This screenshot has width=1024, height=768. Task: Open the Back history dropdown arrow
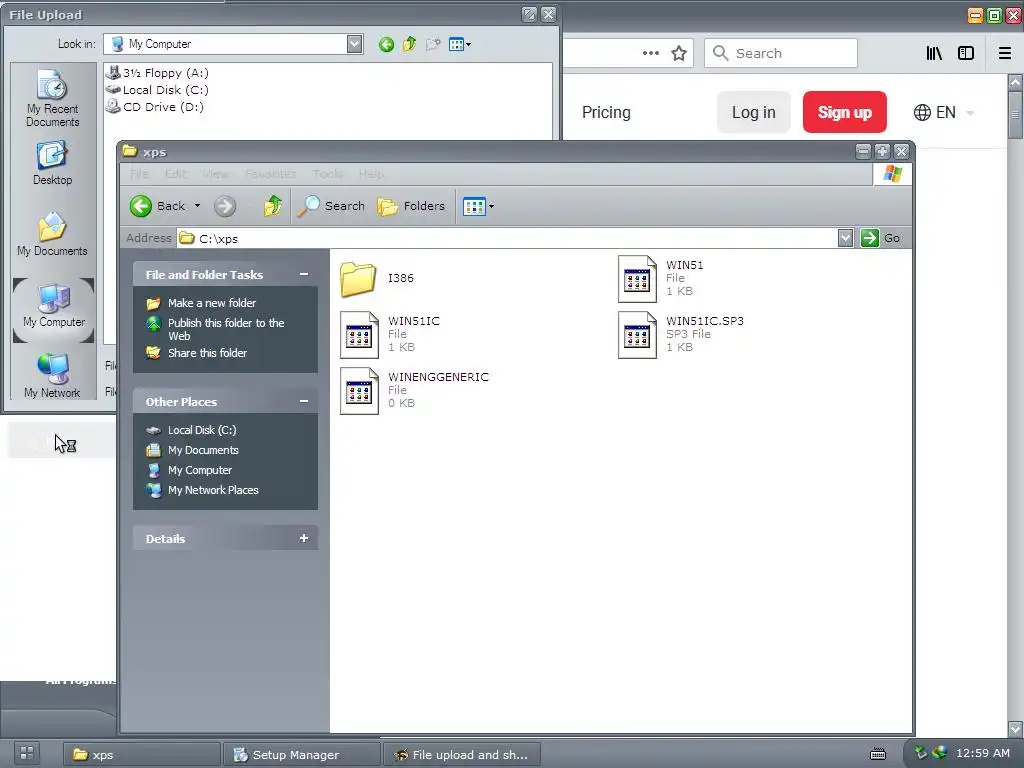pos(197,206)
